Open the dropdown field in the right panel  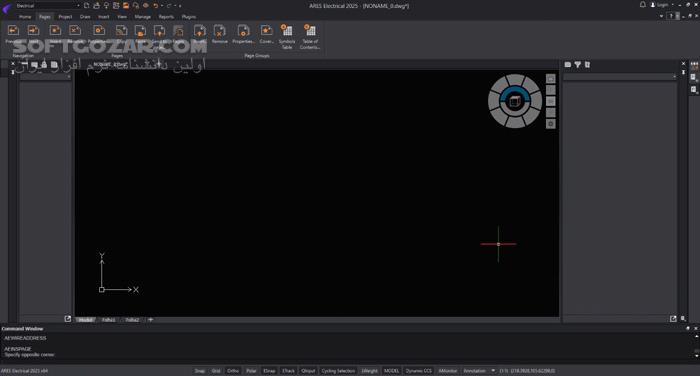tap(620, 77)
